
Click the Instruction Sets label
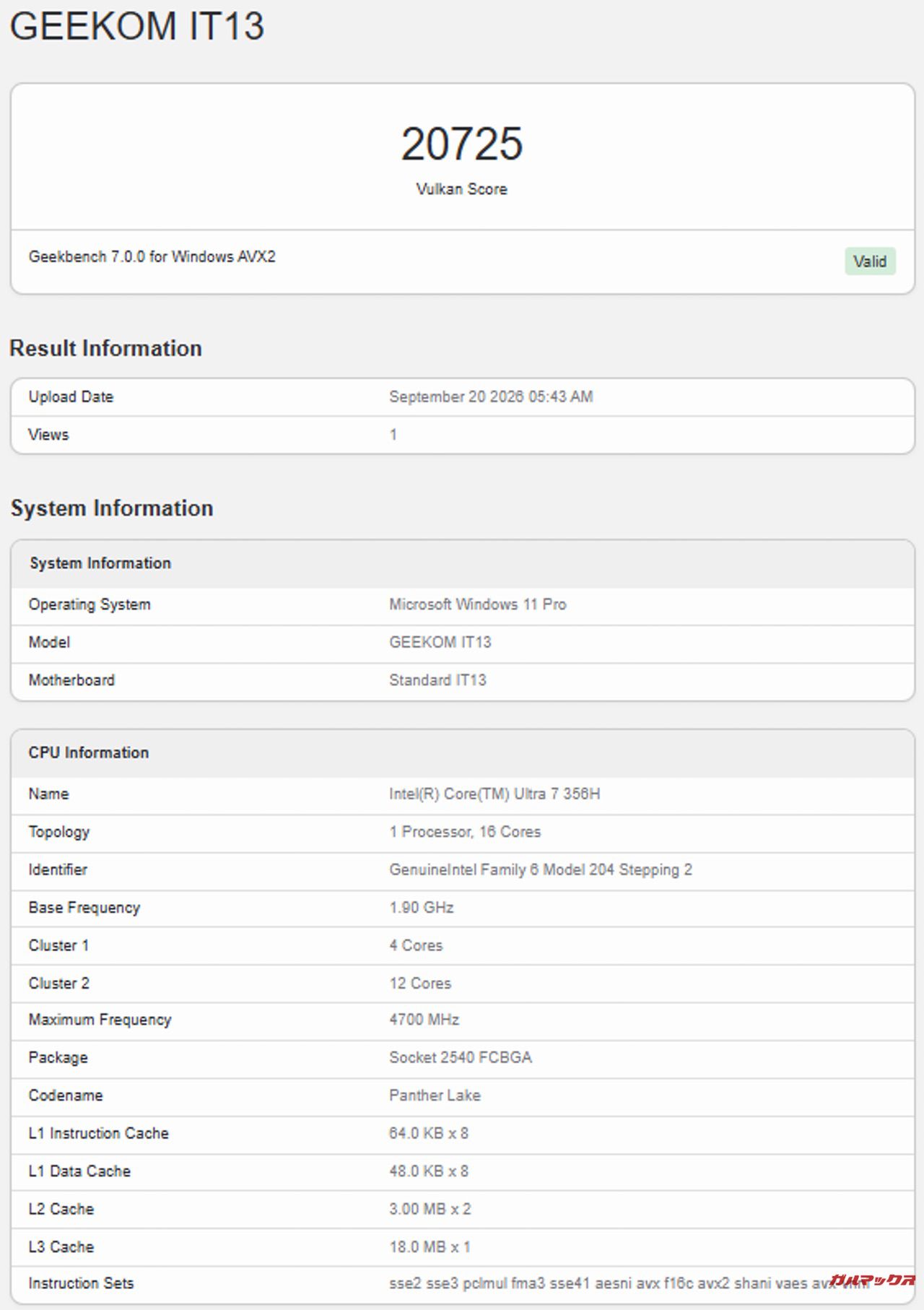tap(81, 1283)
